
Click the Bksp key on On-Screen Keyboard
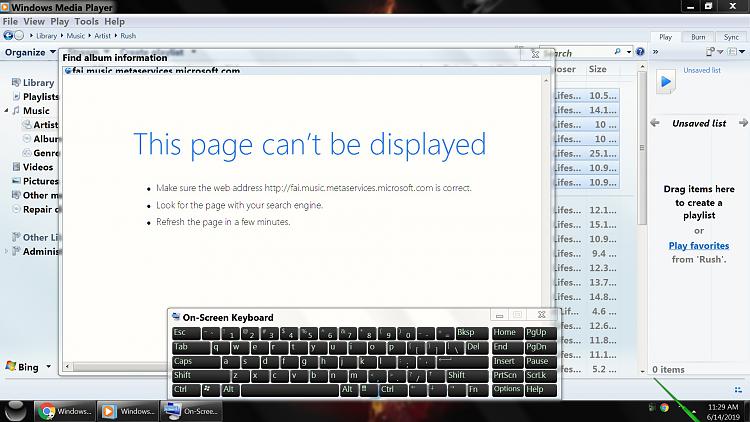click(x=472, y=333)
